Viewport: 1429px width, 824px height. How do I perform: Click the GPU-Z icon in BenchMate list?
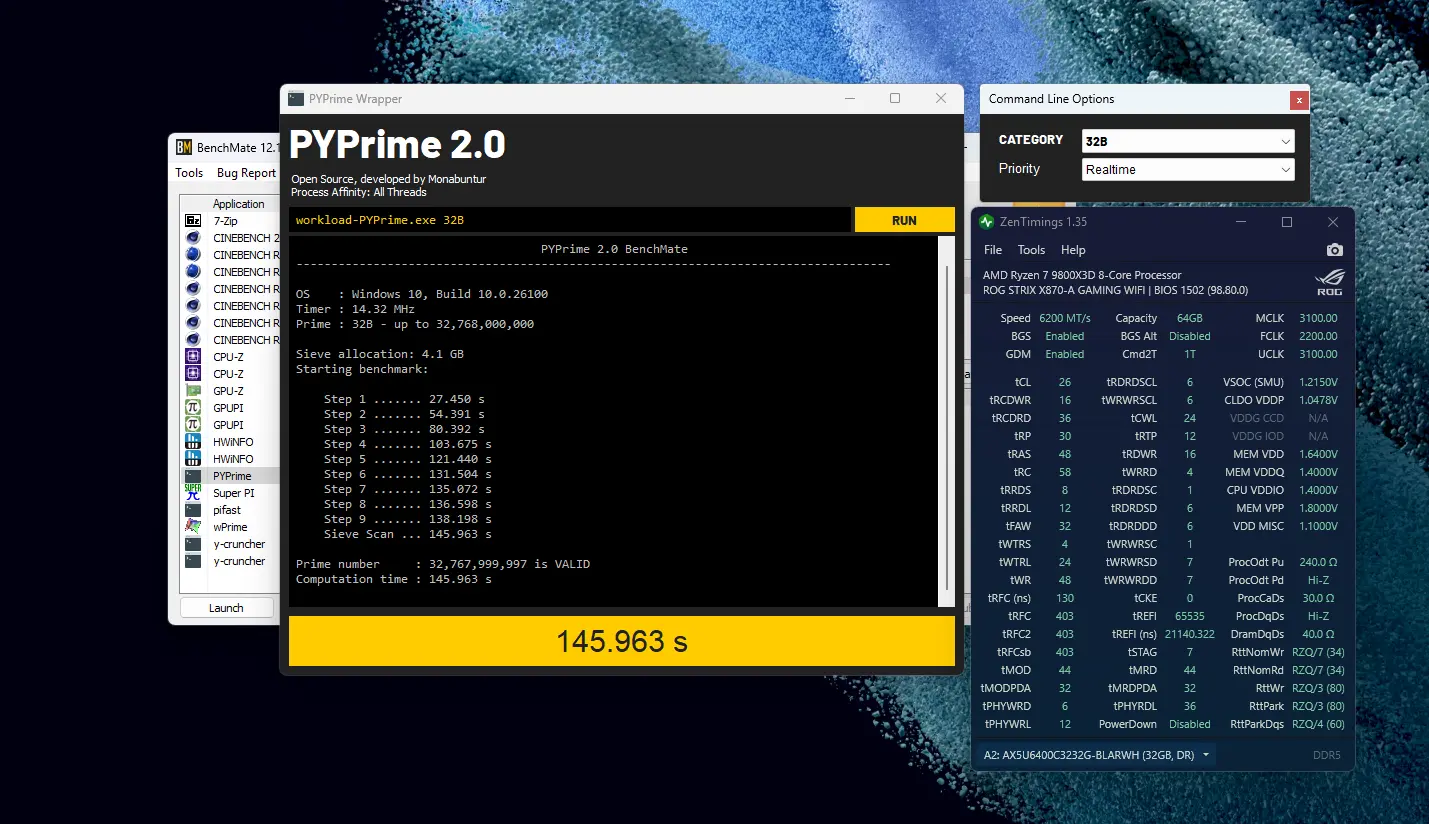(193, 391)
